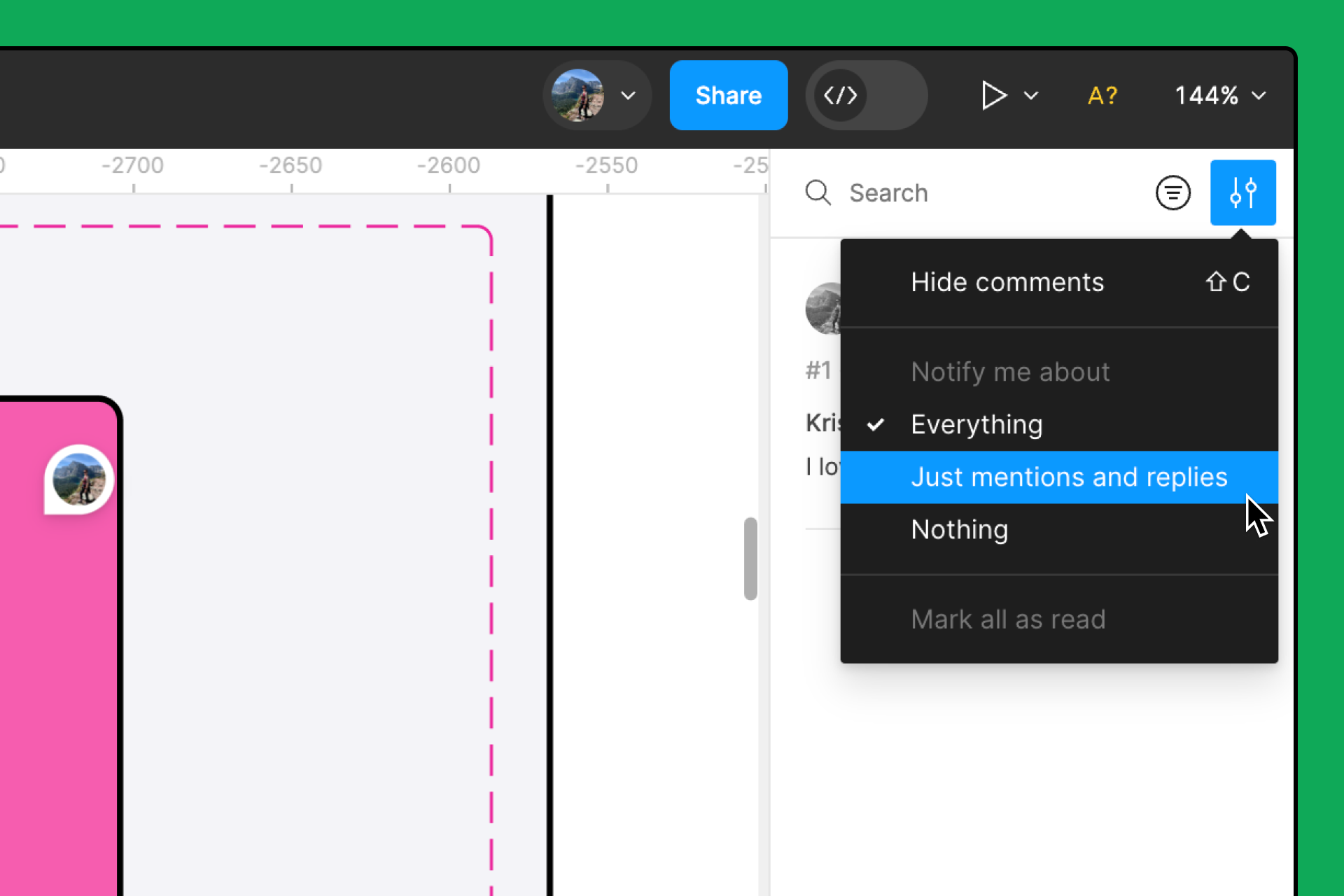Click the comment settings sliders icon
The width and height of the screenshot is (1344, 896).
[x=1242, y=192]
